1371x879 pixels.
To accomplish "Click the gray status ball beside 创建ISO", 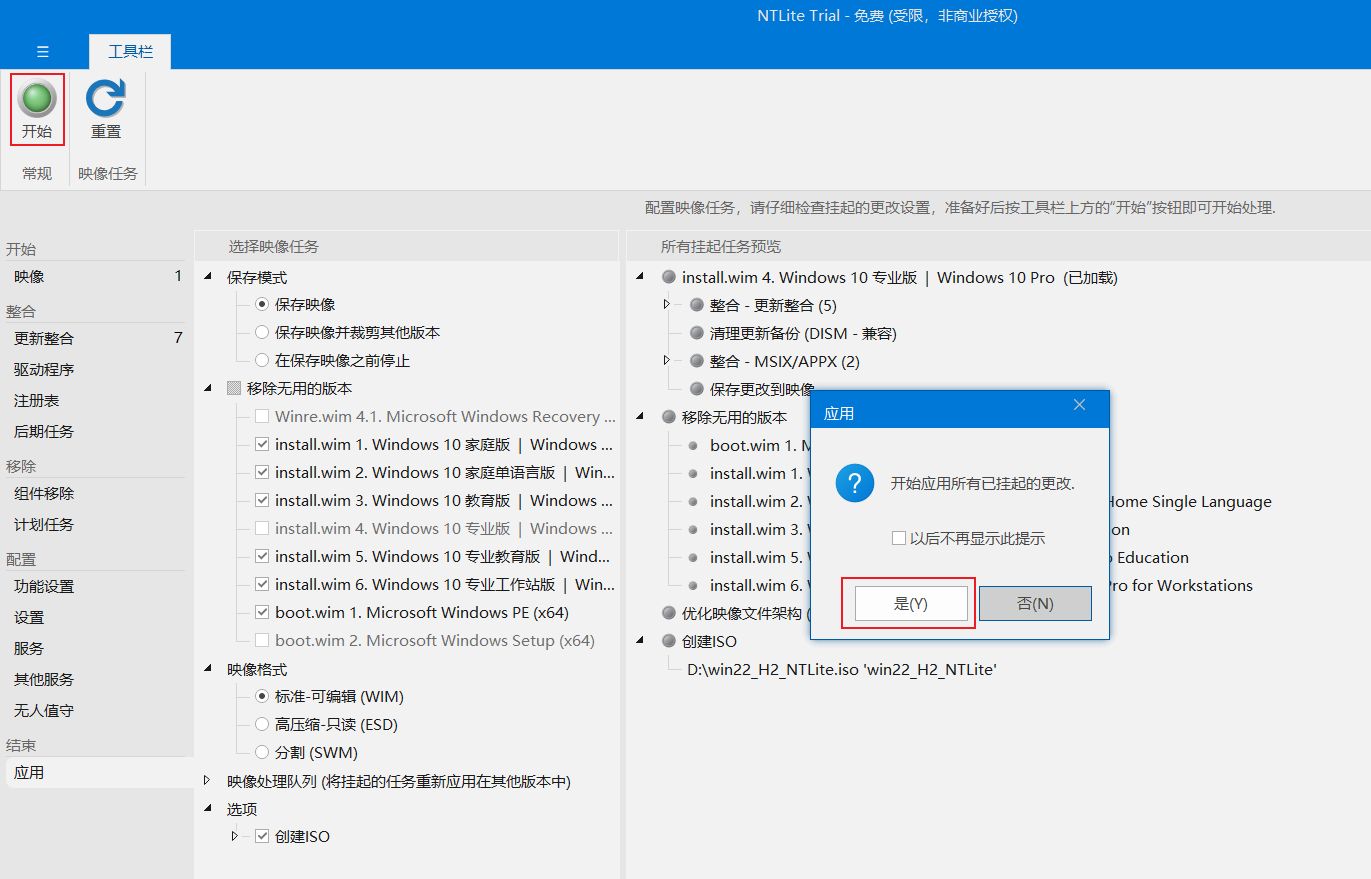I will (x=669, y=641).
